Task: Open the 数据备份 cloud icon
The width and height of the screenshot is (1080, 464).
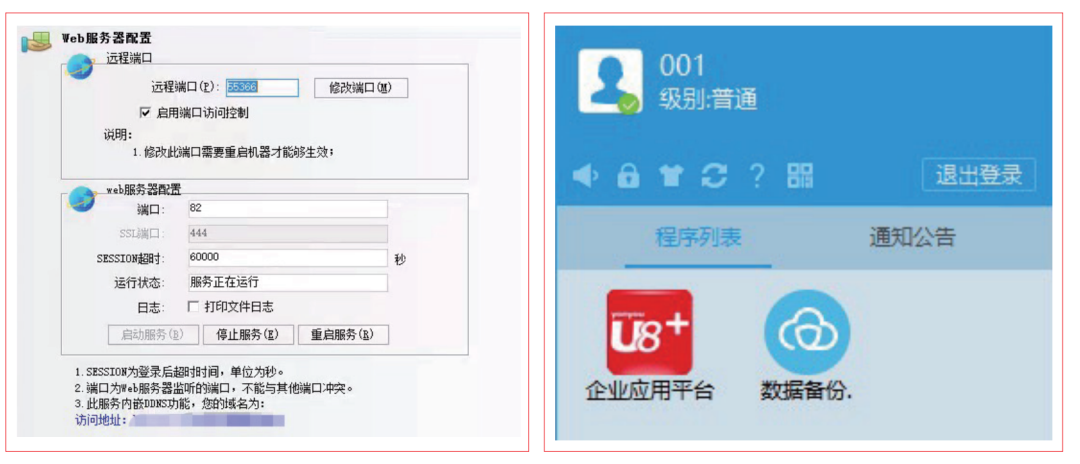Action: coord(807,332)
